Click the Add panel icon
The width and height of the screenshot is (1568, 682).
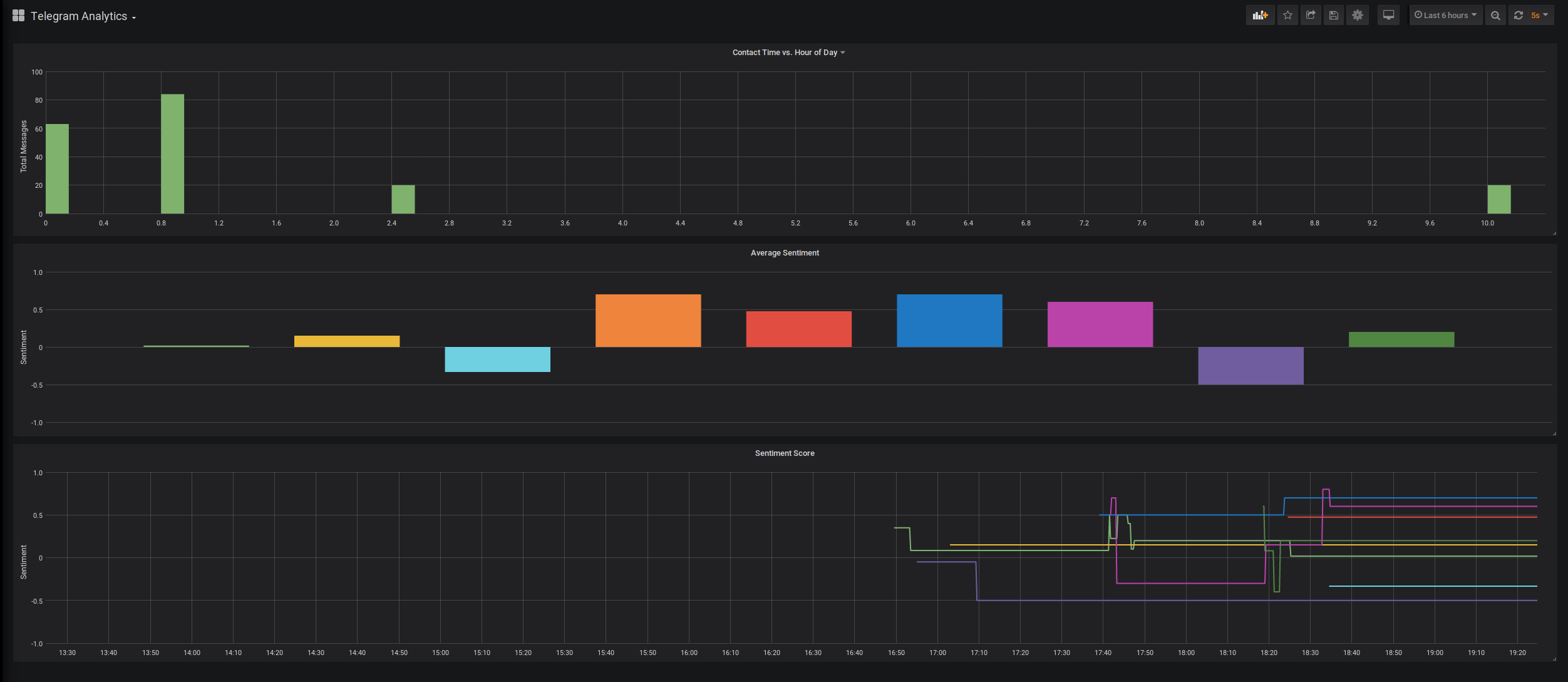[1260, 16]
